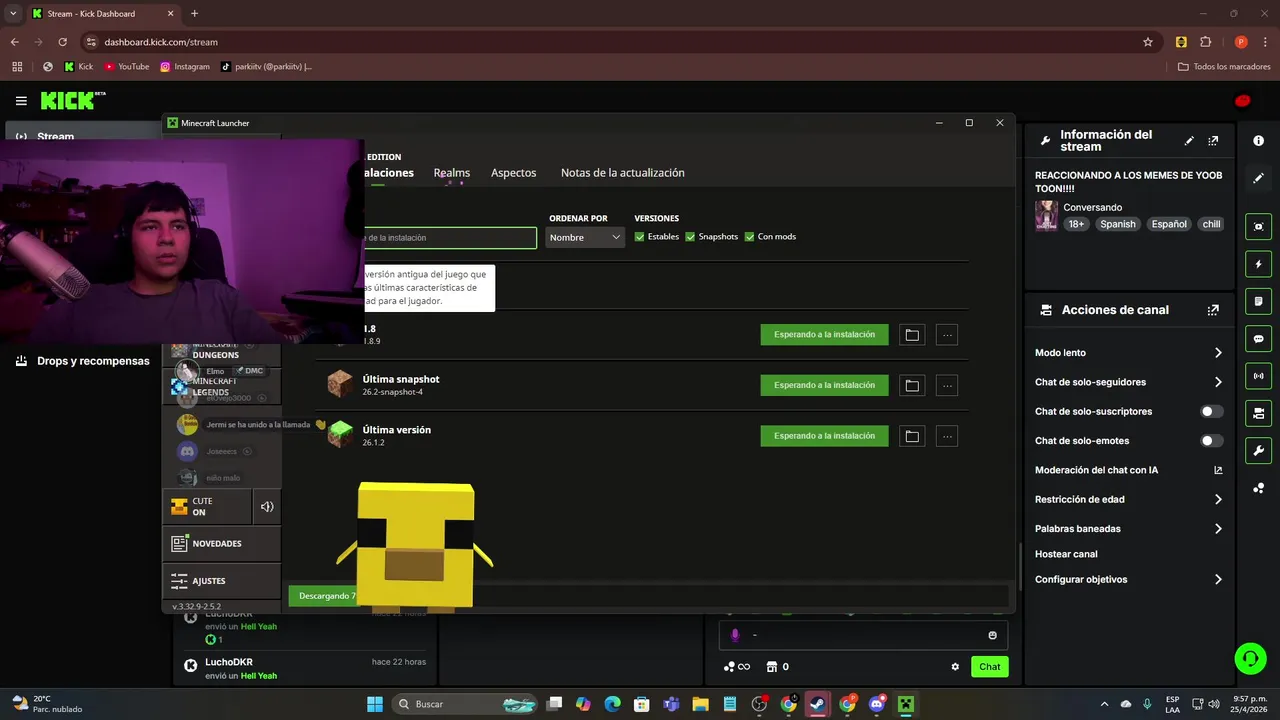
Task: Send message with the green Chat button
Action: tap(990, 667)
